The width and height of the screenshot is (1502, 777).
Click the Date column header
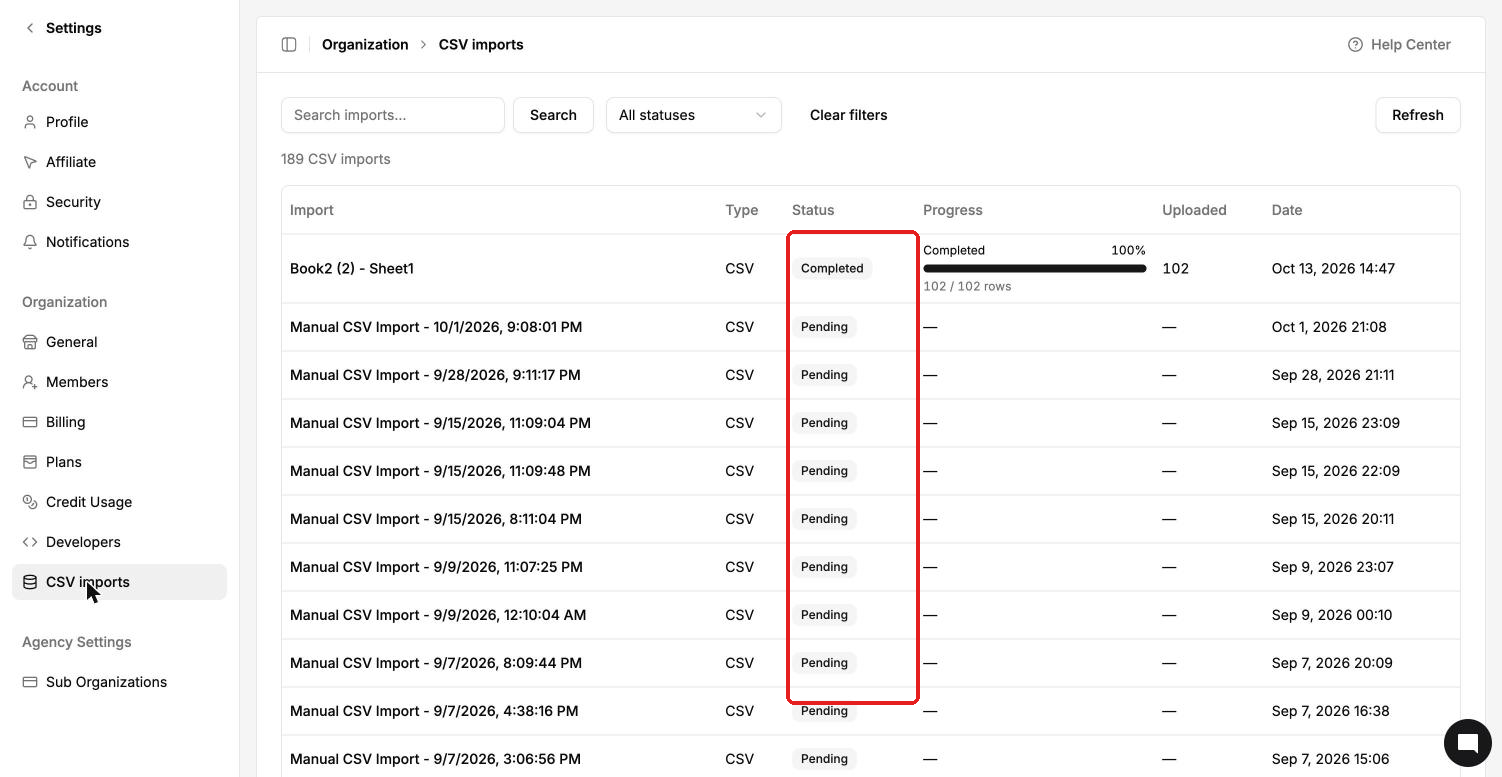pyautogui.click(x=1287, y=210)
